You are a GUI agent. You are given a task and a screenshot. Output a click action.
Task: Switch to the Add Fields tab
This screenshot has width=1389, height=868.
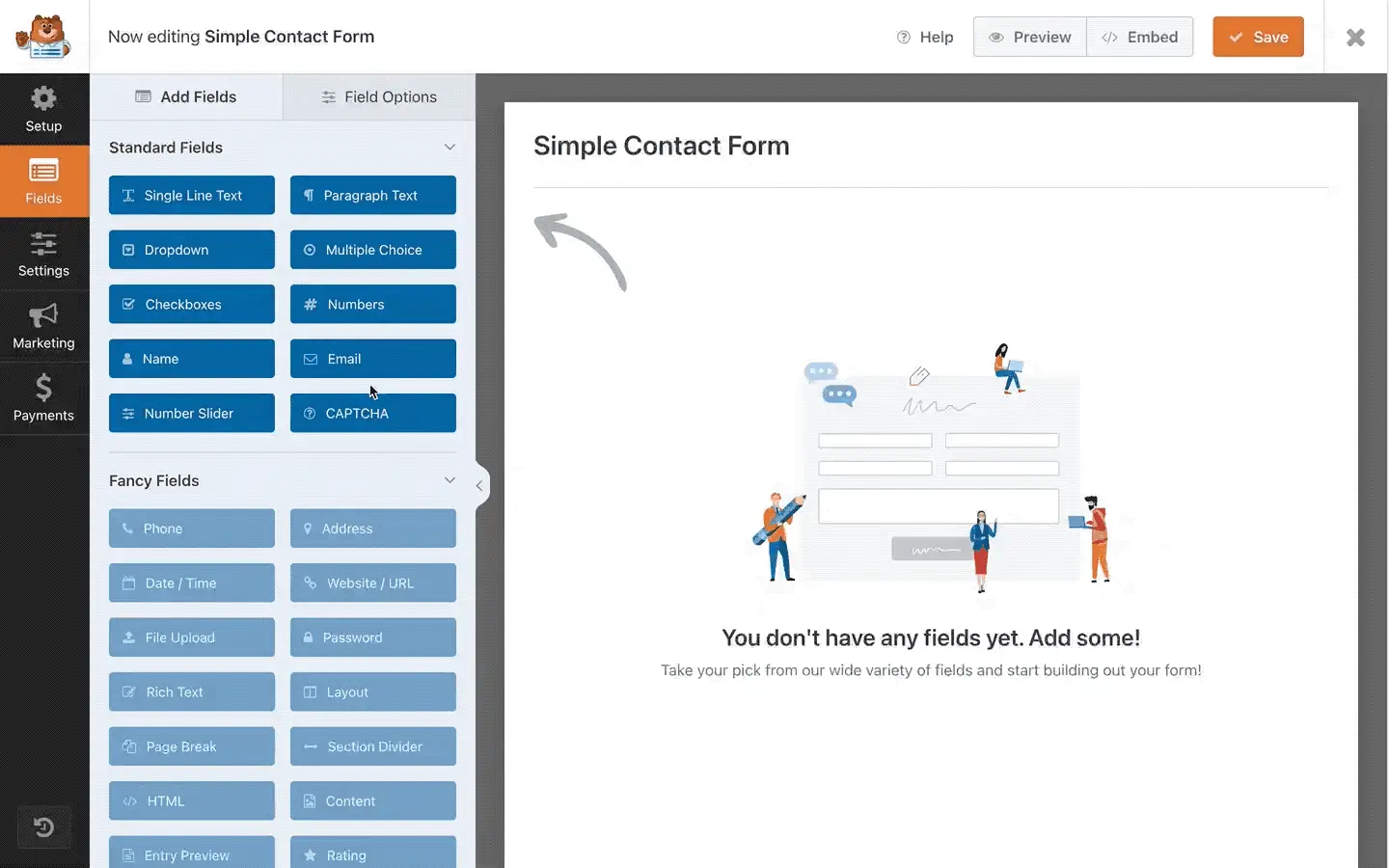(x=186, y=96)
